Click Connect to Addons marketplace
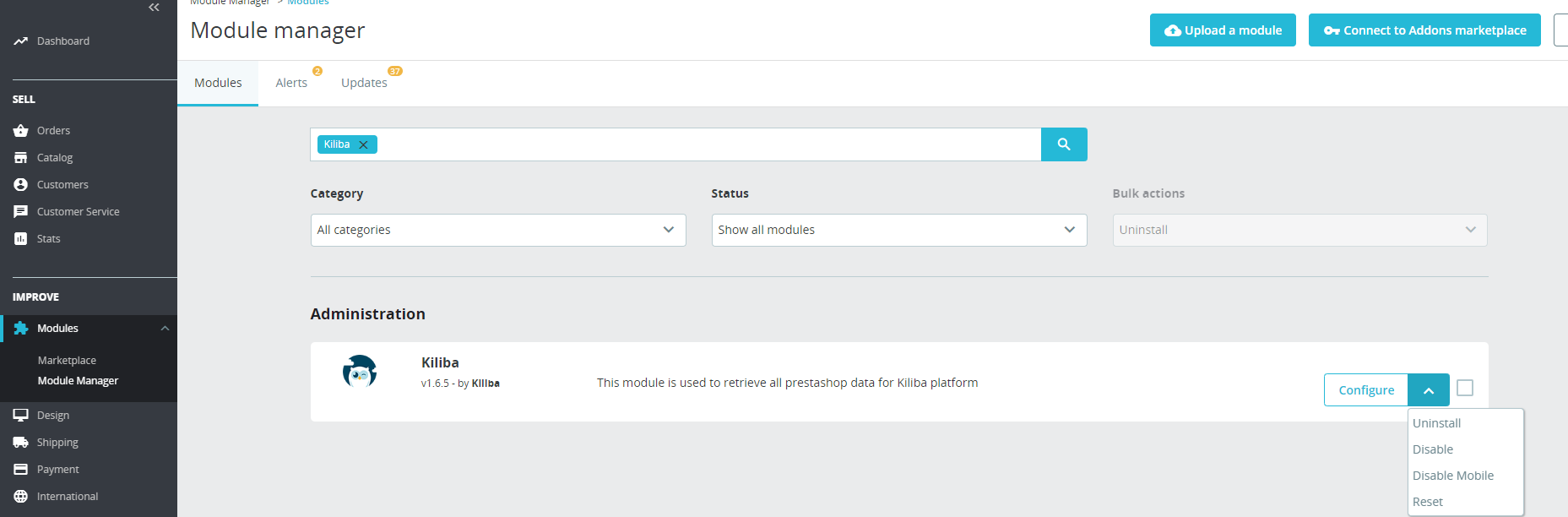 (1424, 30)
